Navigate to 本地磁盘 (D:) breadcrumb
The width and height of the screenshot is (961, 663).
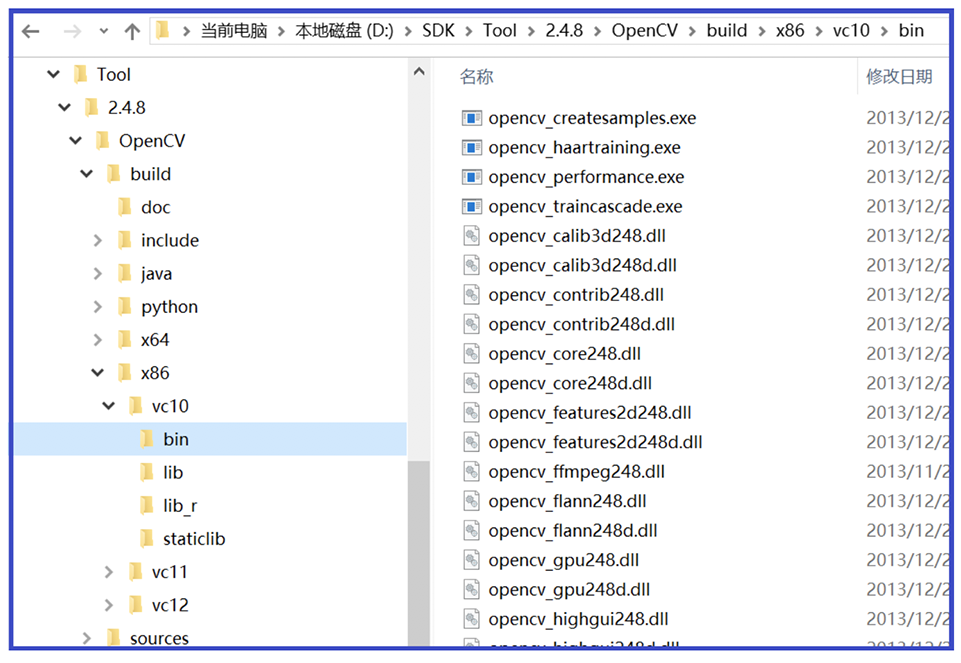pyautogui.click(x=344, y=31)
